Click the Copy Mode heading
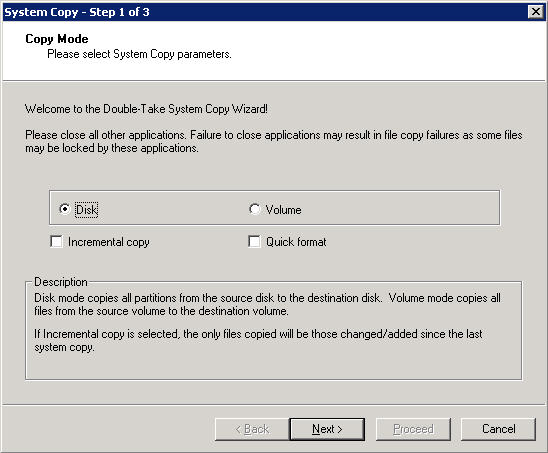The image size is (548, 453). pyautogui.click(x=57, y=39)
